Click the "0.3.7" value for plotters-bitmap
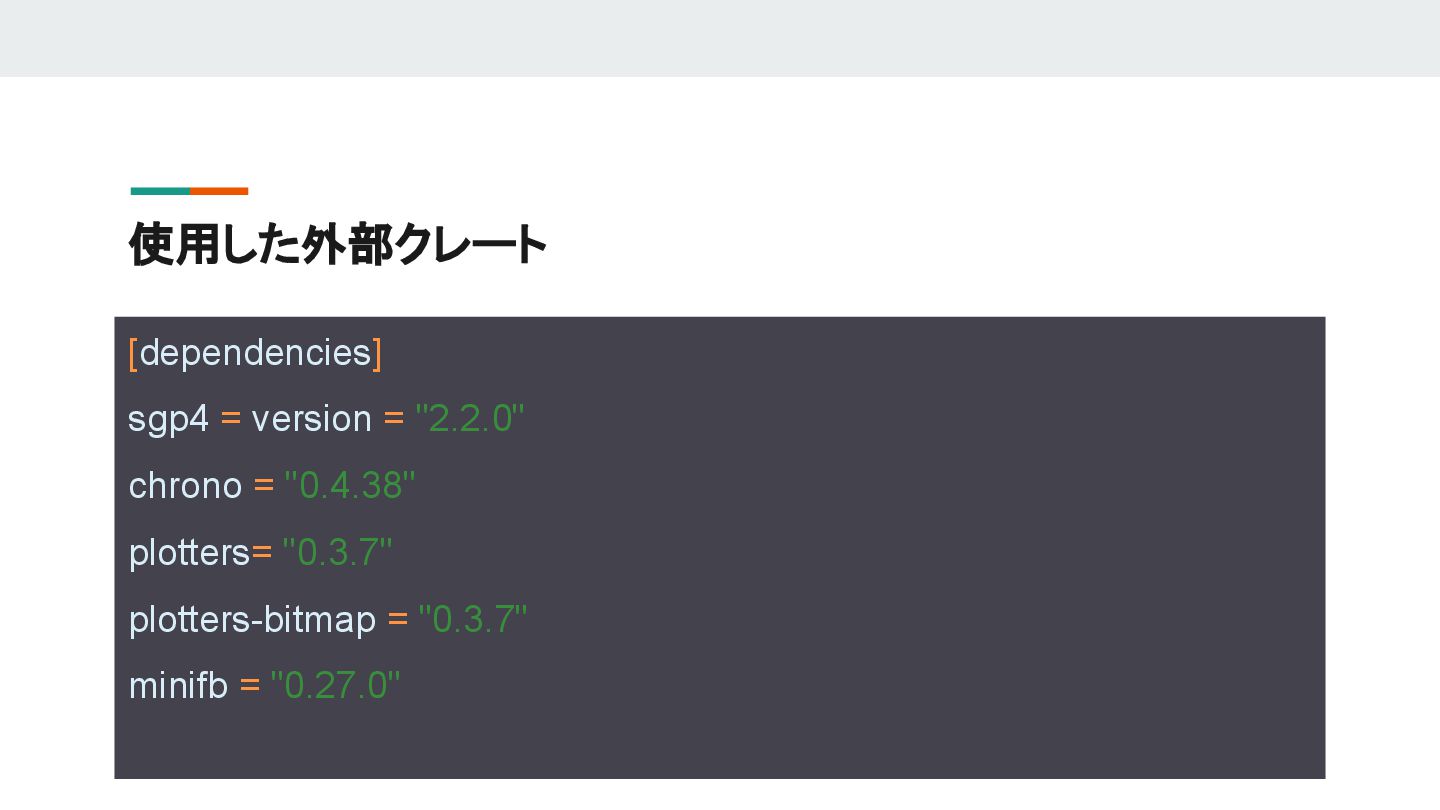This screenshot has height=810, width=1440. (472, 620)
